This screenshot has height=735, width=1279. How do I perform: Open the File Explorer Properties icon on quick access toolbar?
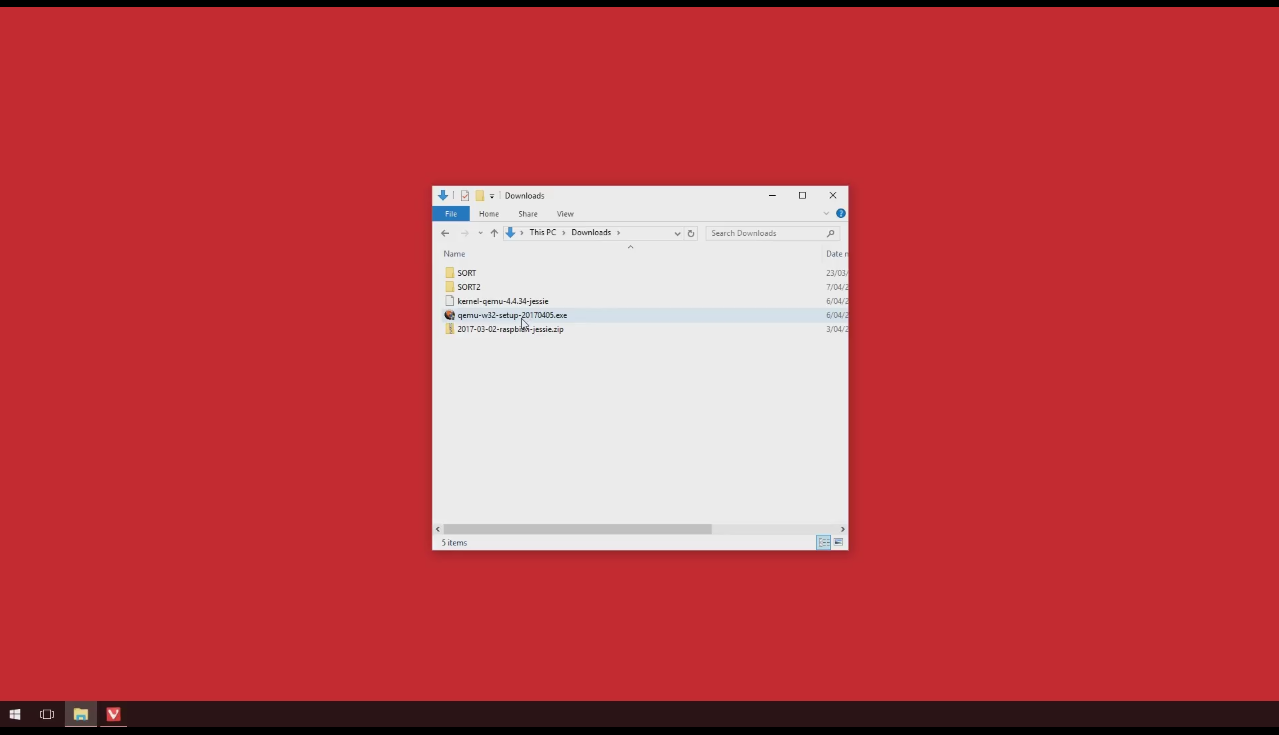click(x=465, y=195)
